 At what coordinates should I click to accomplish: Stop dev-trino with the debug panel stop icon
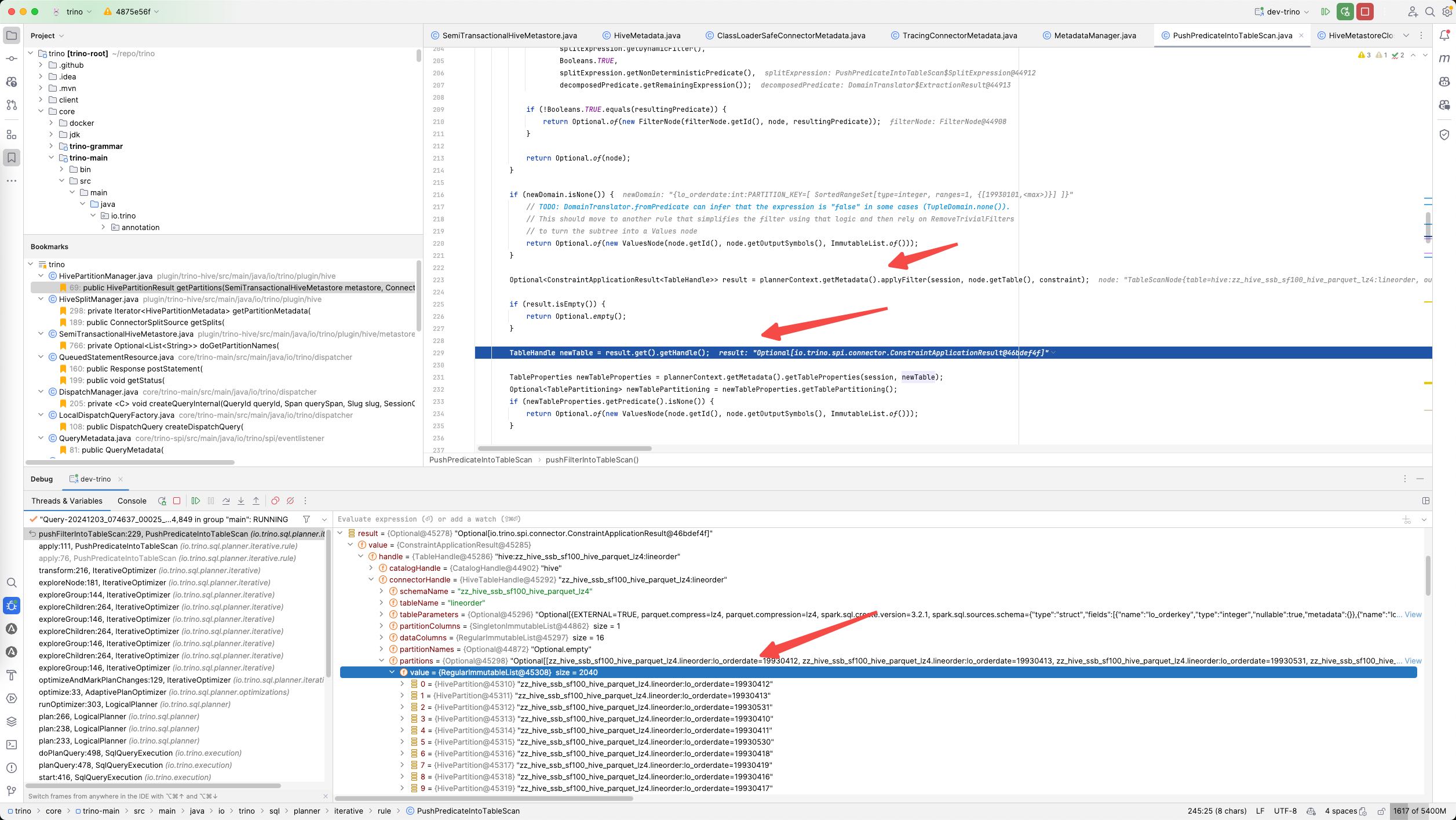177,501
